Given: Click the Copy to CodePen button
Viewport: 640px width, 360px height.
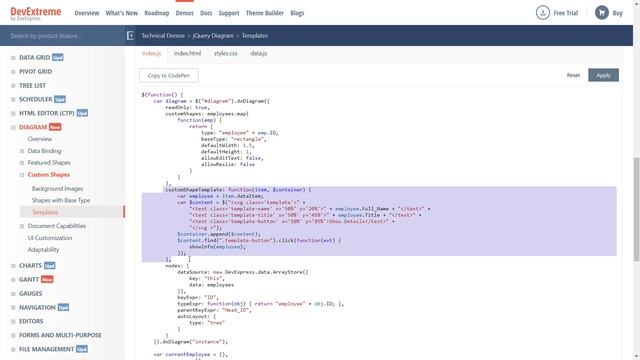Looking at the screenshot, I should coord(169,76).
